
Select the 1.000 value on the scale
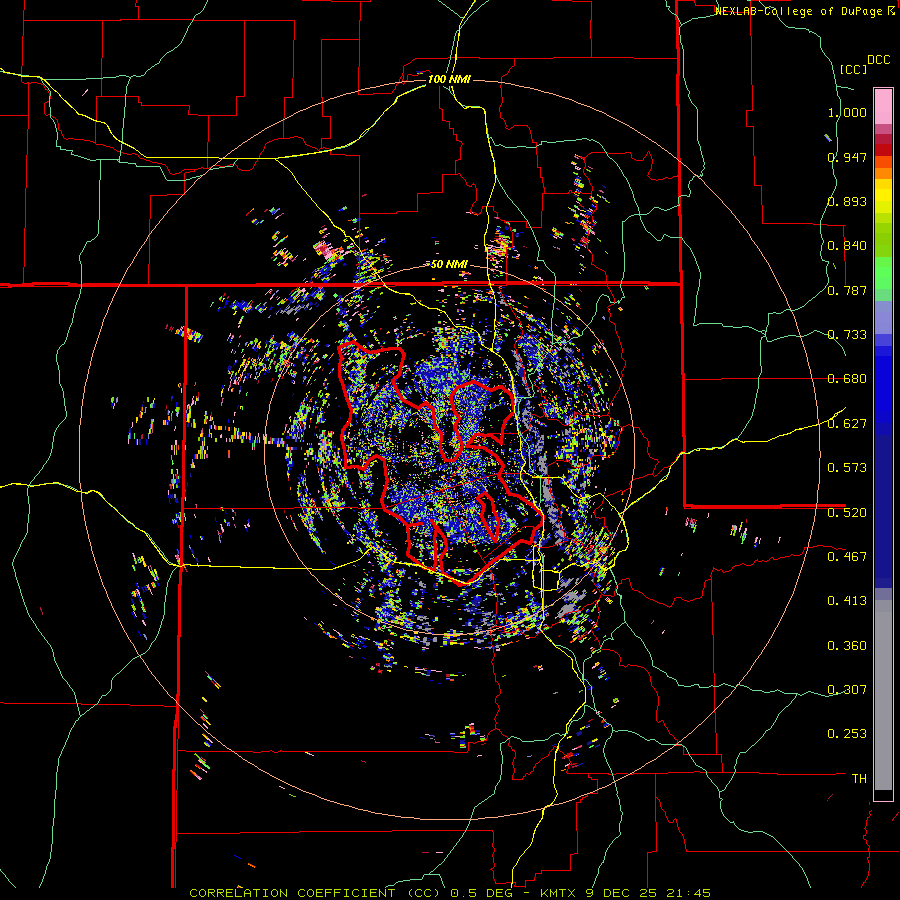click(847, 112)
